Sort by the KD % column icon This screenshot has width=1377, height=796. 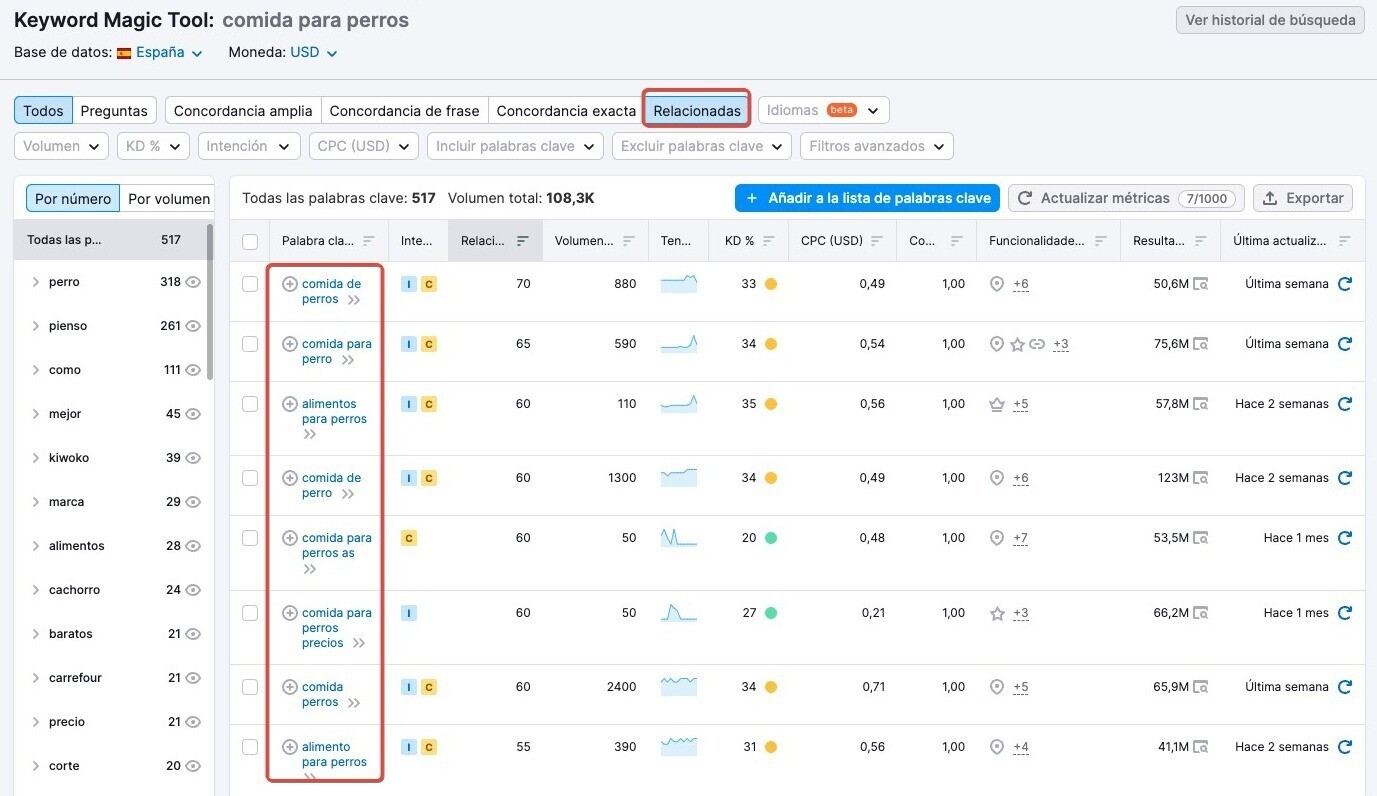tap(769, 241)
